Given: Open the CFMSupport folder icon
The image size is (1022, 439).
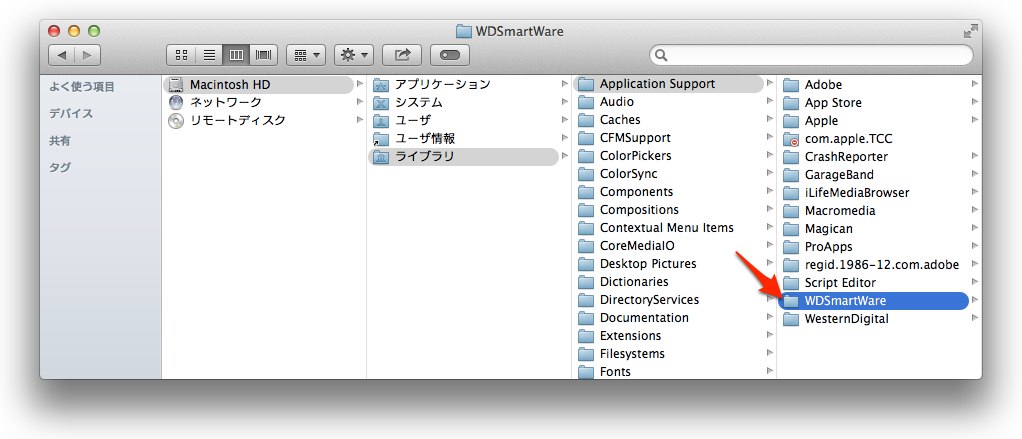Looking at the screenshot, I should [x=586, y=138].
